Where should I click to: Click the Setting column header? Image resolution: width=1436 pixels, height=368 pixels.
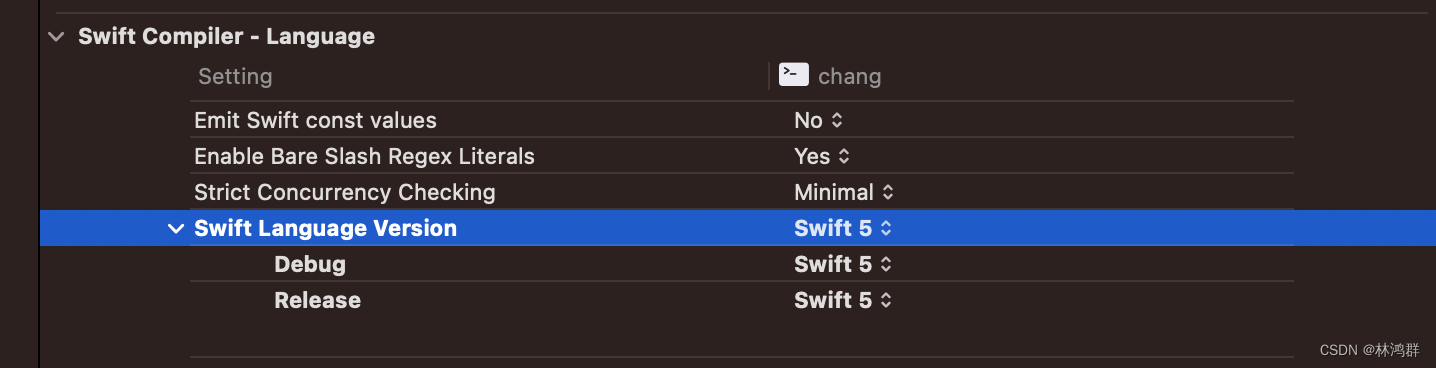pos(235,76)
